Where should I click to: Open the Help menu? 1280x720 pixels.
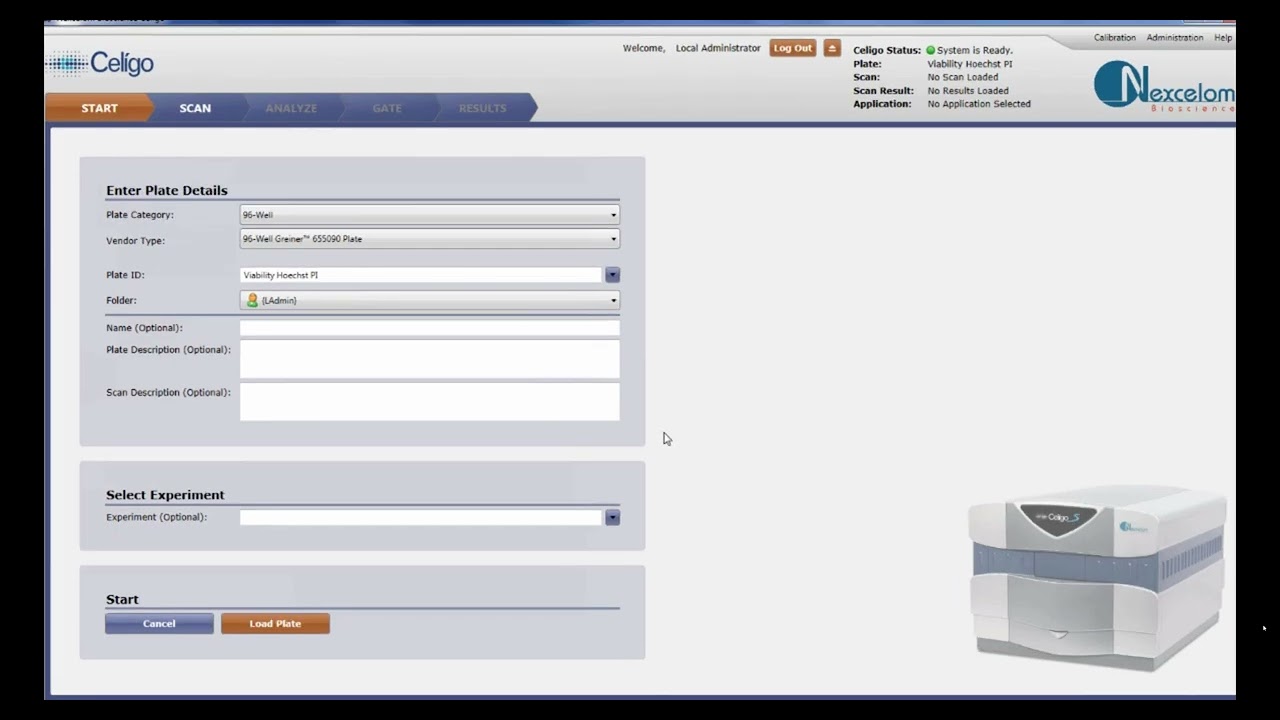coord(1223,38)
